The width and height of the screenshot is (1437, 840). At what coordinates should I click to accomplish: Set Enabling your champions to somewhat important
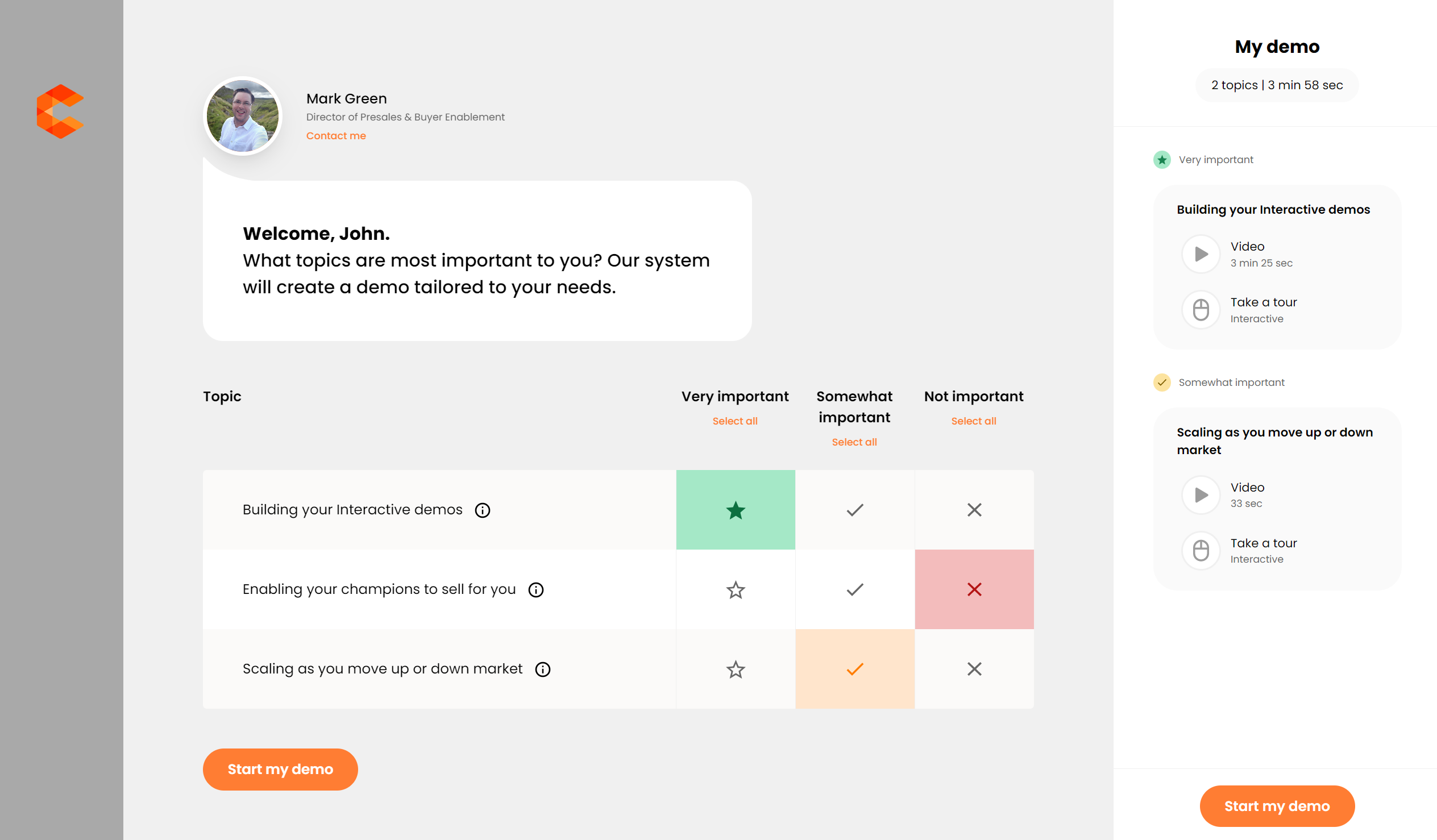coord(854,590)
